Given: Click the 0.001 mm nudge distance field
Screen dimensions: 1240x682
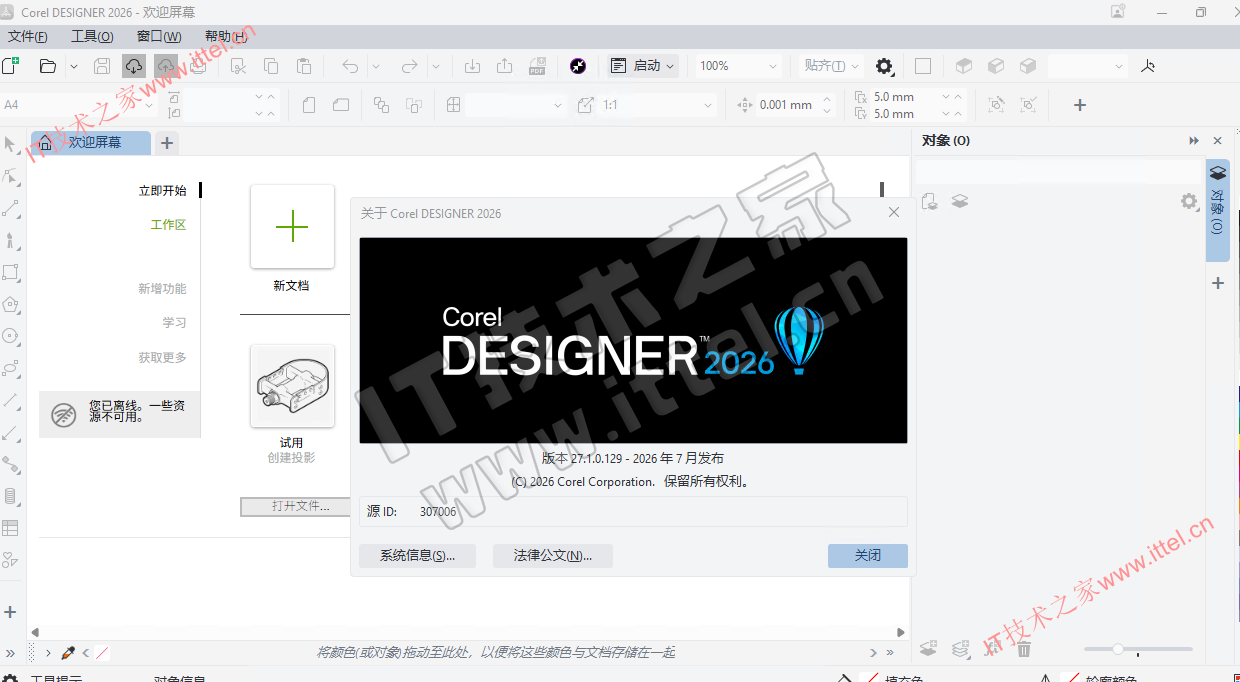Looking at the screenshot, I should click(786, 105).
